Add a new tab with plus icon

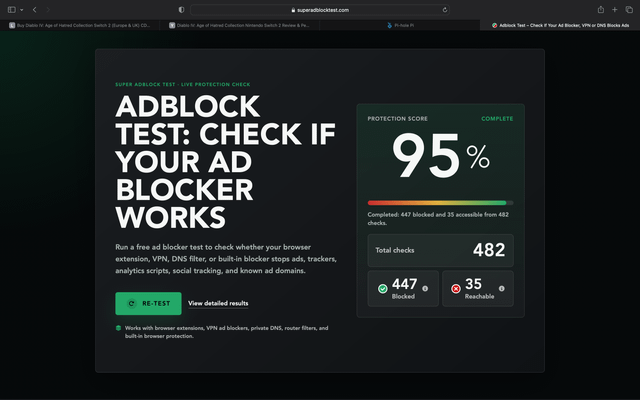click(615, 10)
